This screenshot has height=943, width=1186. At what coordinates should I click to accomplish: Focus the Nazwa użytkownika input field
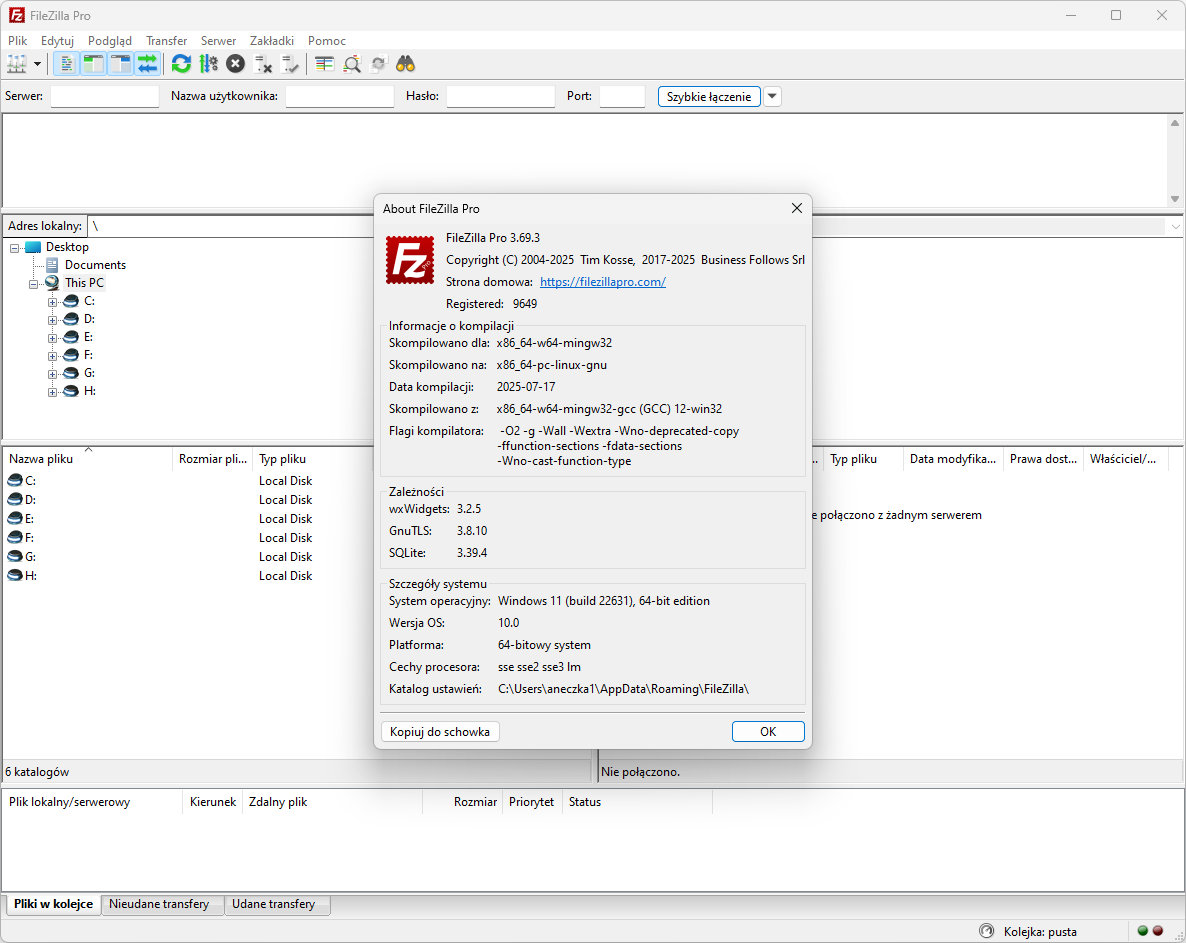(340, 96)
